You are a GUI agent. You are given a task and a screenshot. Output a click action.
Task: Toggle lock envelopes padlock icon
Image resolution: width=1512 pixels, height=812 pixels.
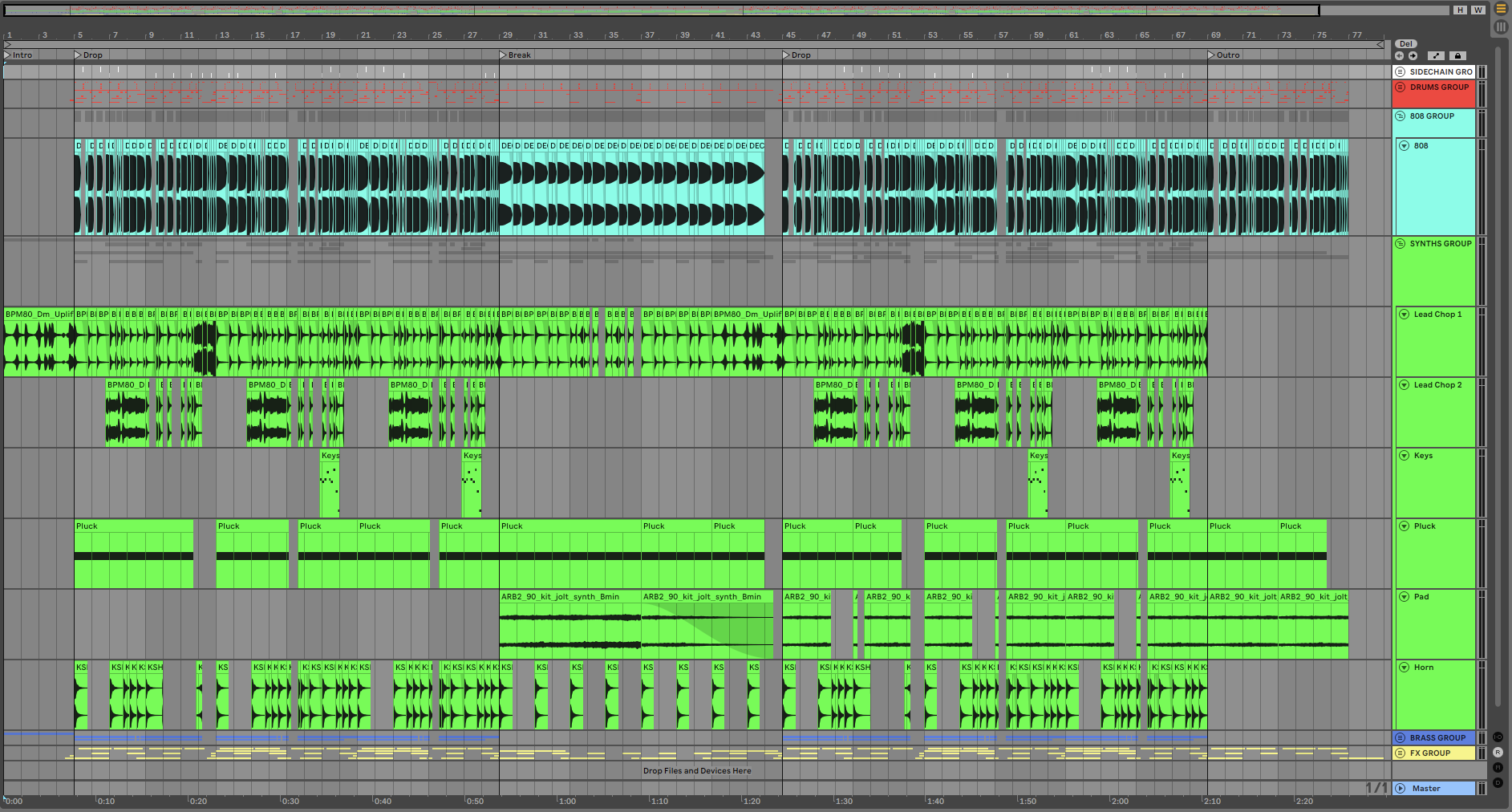click(1458, 56)
